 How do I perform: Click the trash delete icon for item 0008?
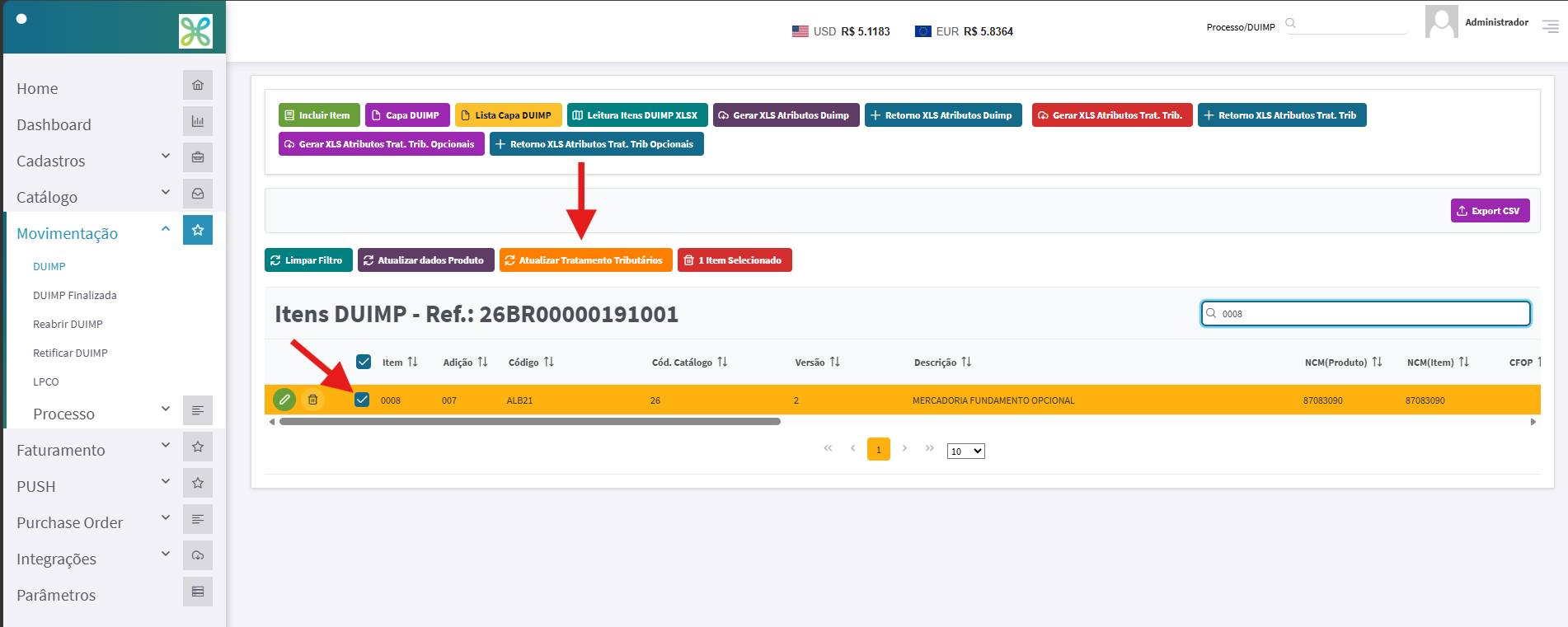[312, 400]
